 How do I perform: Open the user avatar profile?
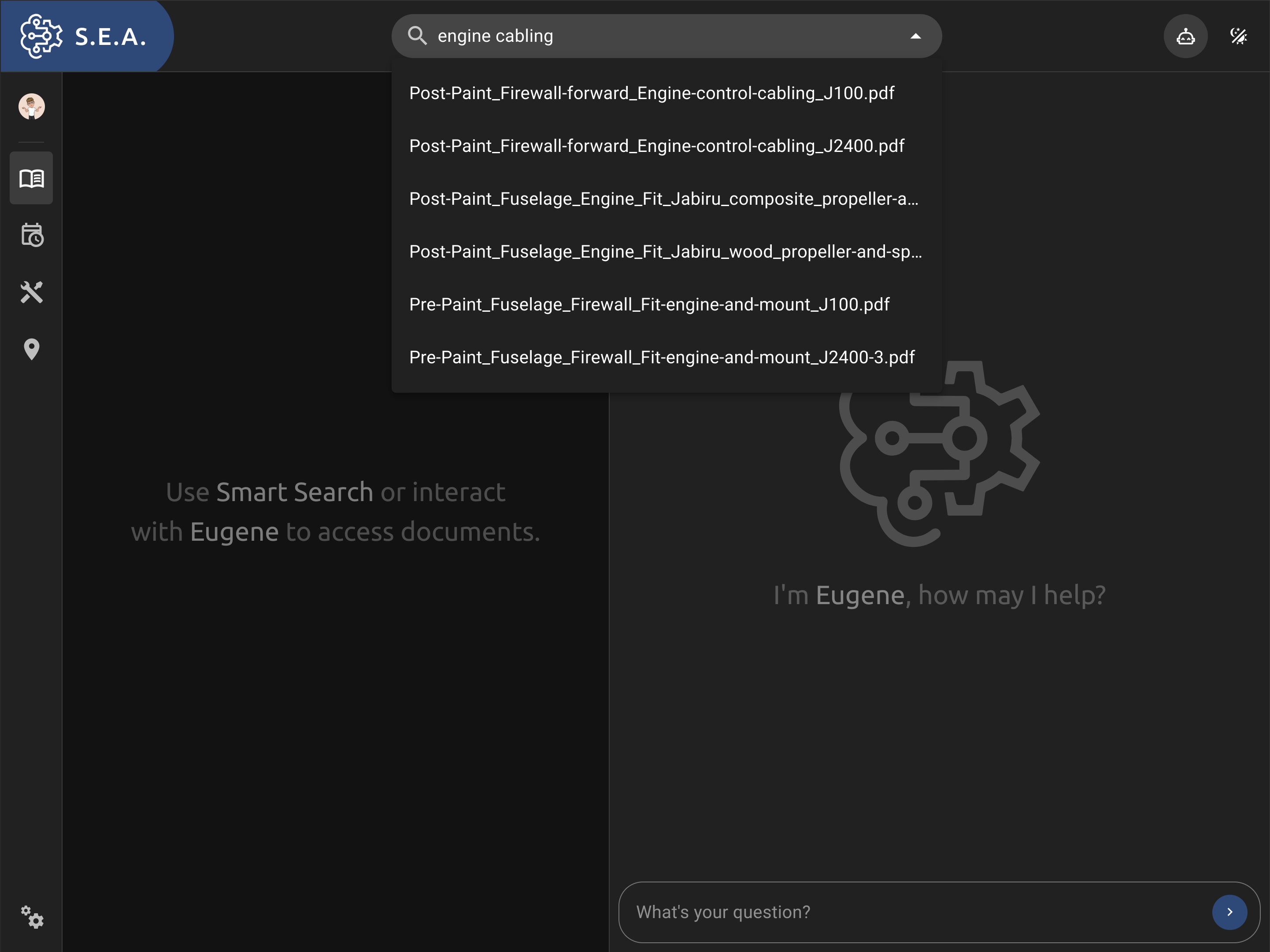point(32,107)
